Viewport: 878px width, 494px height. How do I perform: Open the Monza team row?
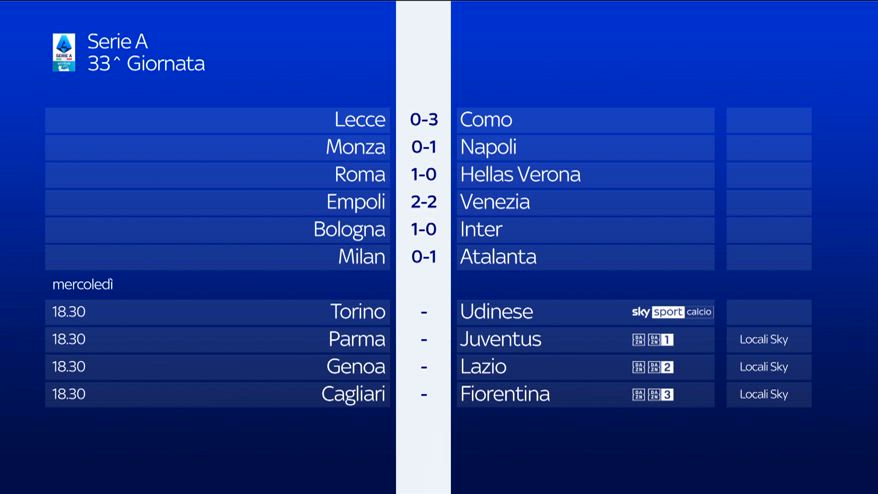pyautogui.click(x=218, y=147)
